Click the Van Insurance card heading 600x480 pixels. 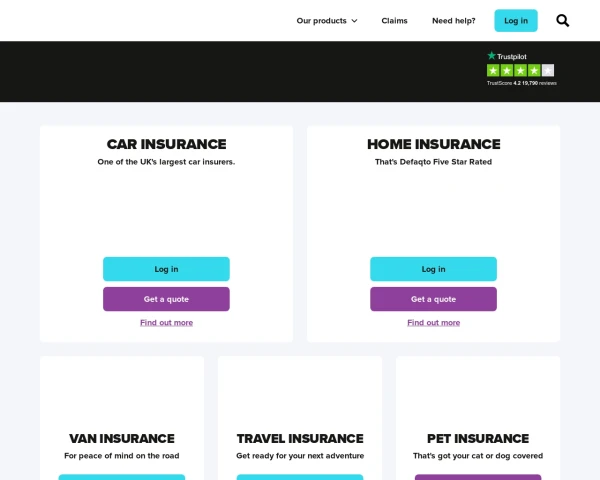point(122,438)
